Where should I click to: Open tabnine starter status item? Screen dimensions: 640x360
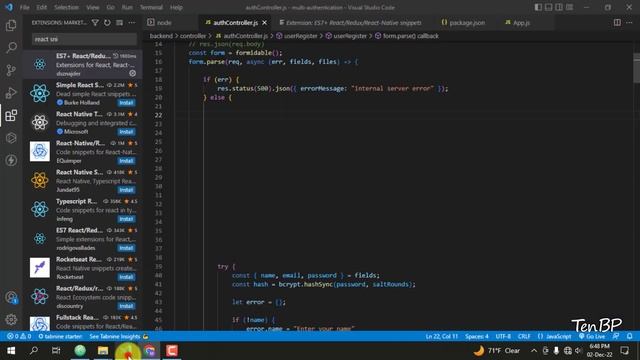pos(60,336)
